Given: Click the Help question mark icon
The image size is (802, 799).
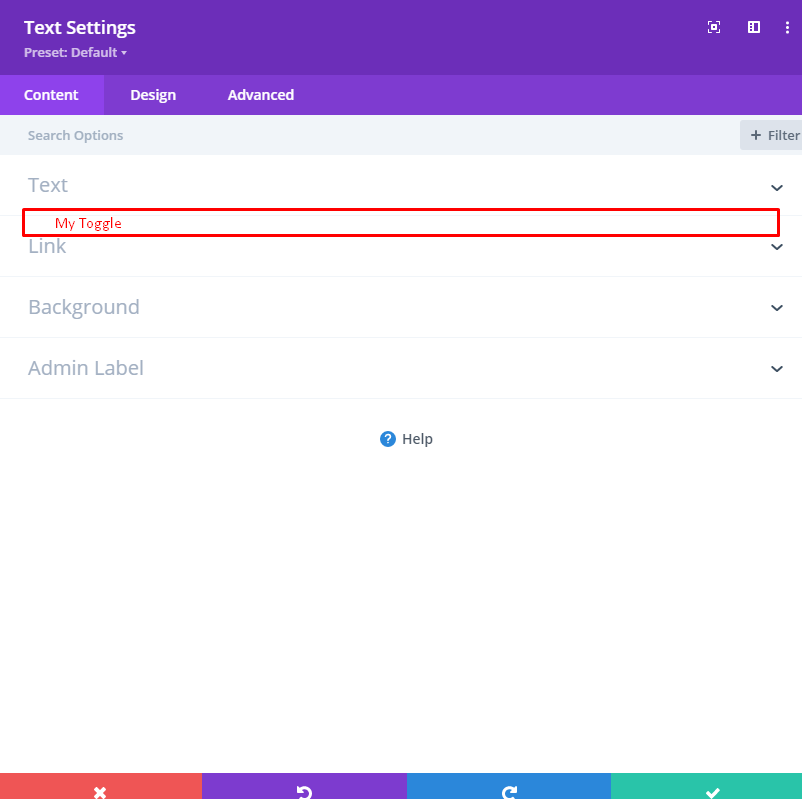Looking at the screenshot, I should (x=388, y=439).
